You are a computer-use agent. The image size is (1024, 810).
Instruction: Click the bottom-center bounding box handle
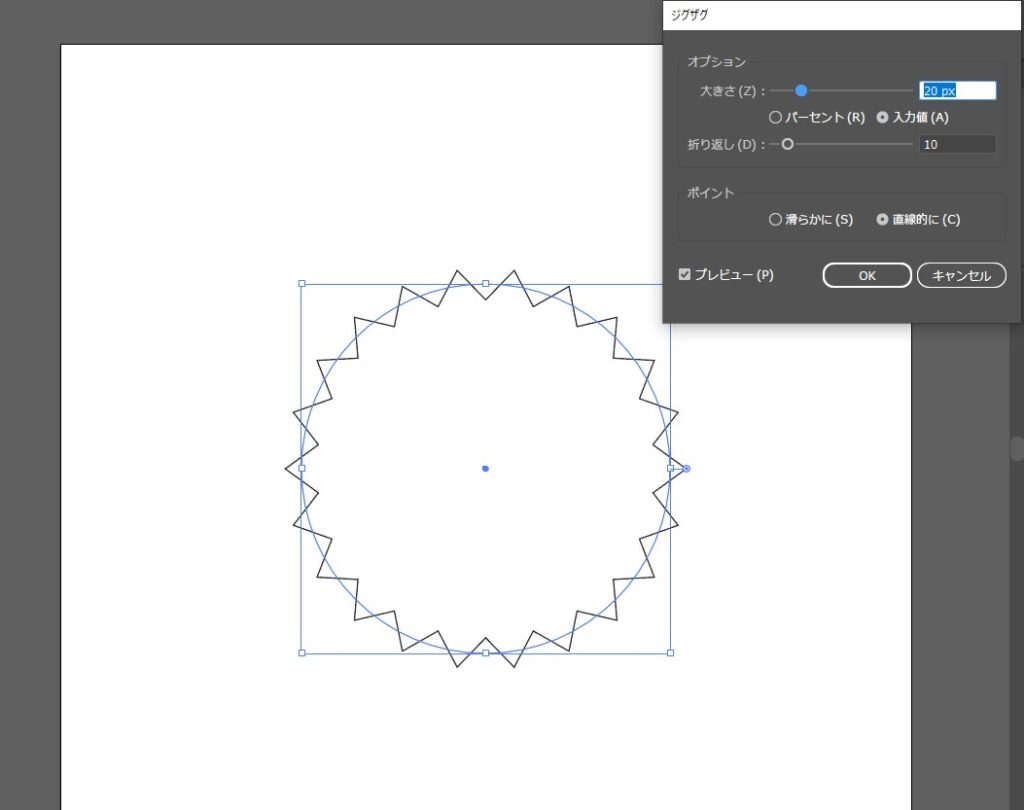(x=486, y=653)
